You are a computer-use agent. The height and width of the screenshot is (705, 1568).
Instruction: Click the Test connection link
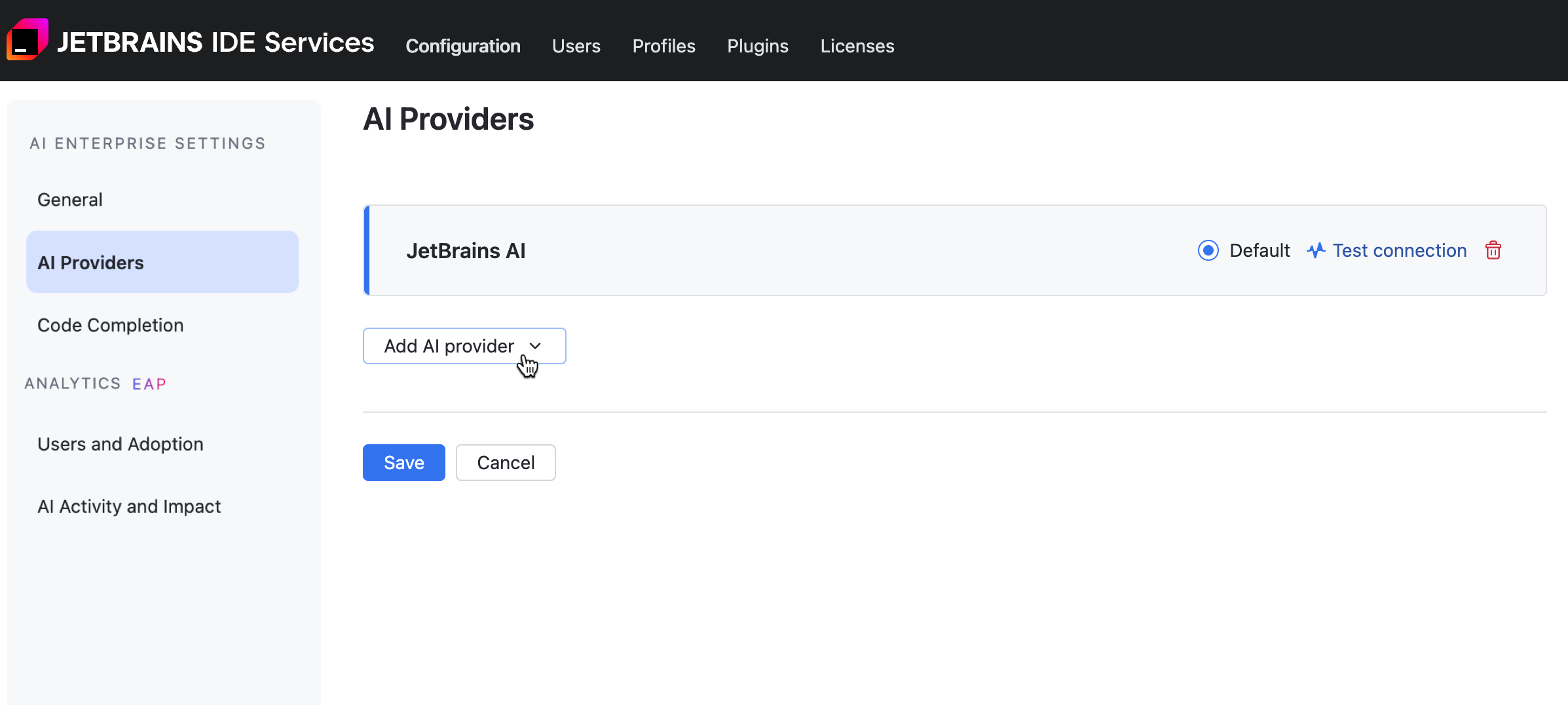click(x=1400, y=250)
